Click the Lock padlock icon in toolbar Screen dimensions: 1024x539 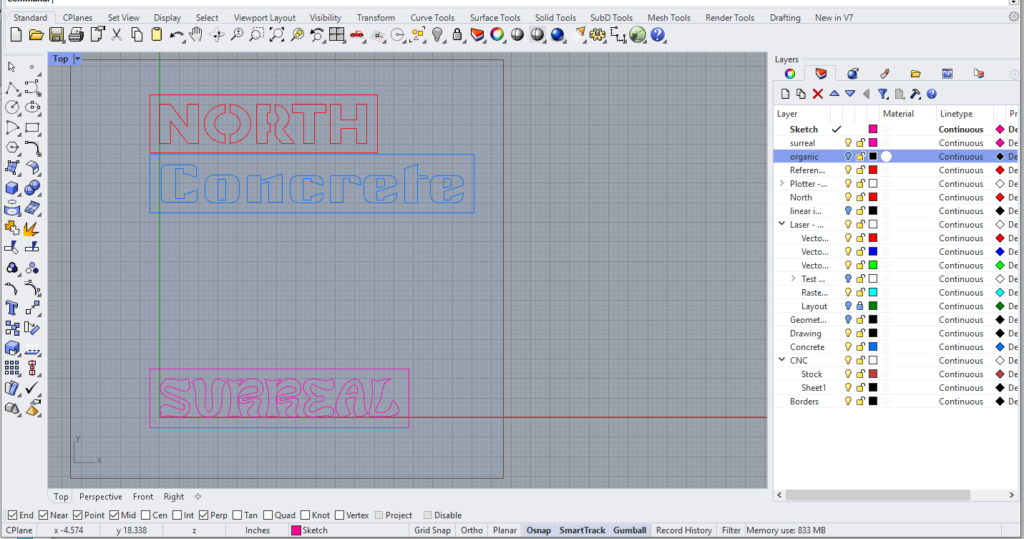tap(457, 35)
